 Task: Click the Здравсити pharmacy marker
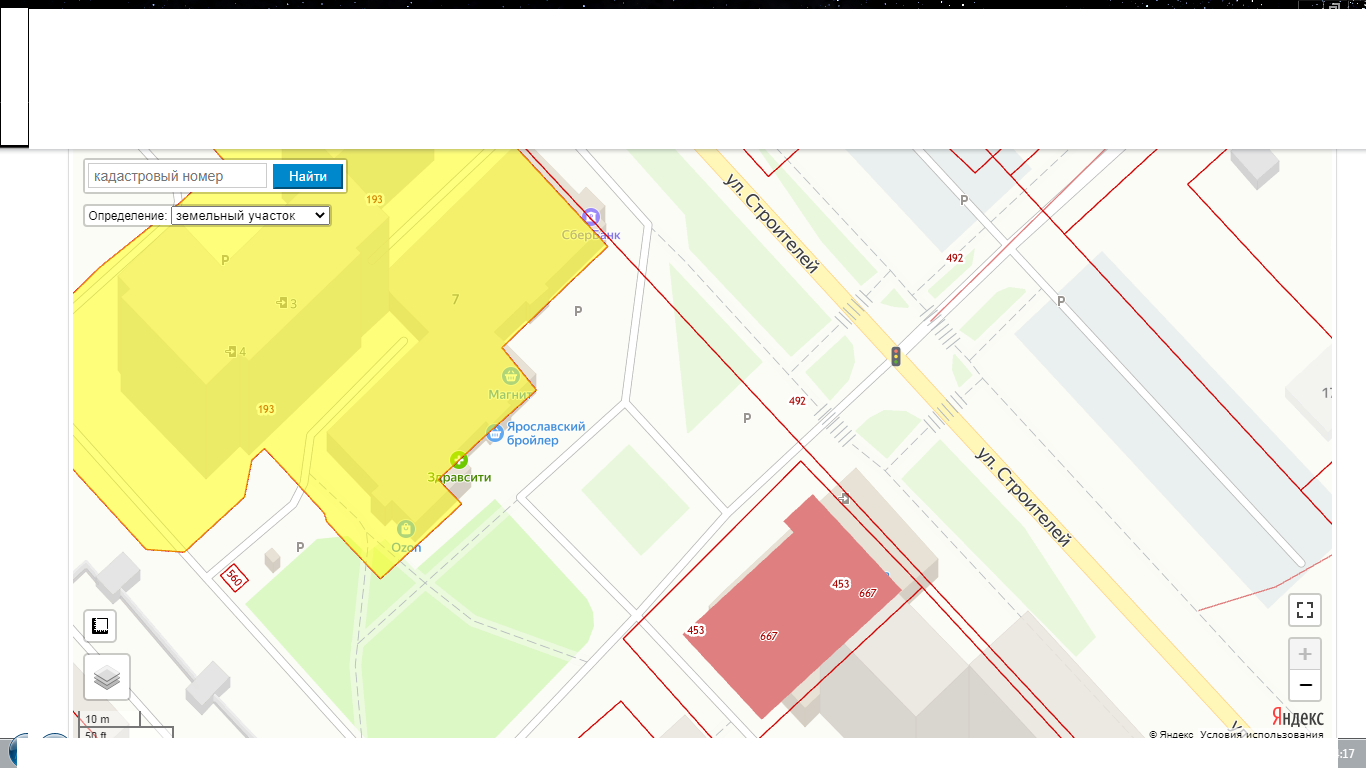pyautogui.click(x=459, y=459)
